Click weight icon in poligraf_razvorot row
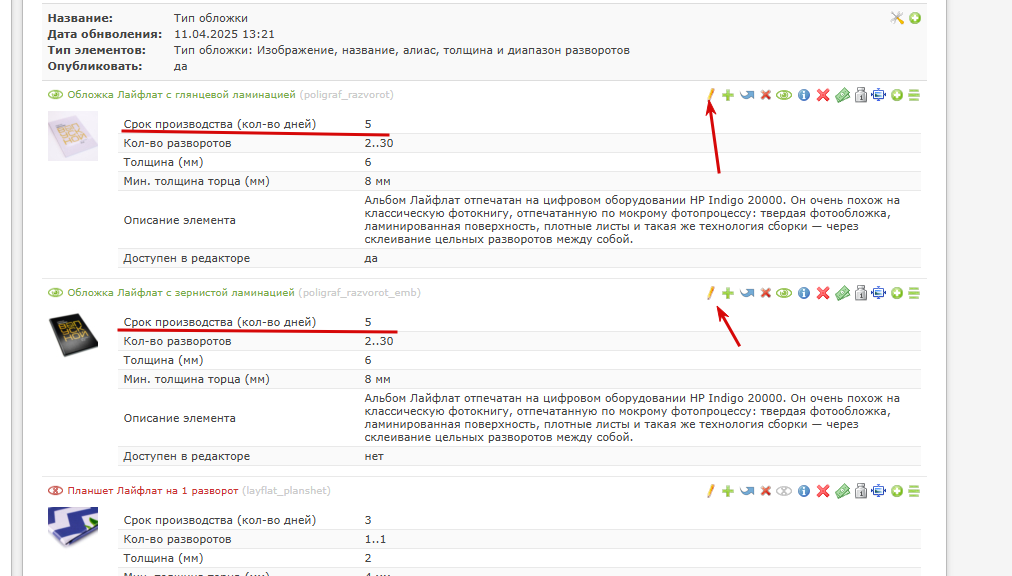This screenshot has width=1012, height=576. click(860, 95)
